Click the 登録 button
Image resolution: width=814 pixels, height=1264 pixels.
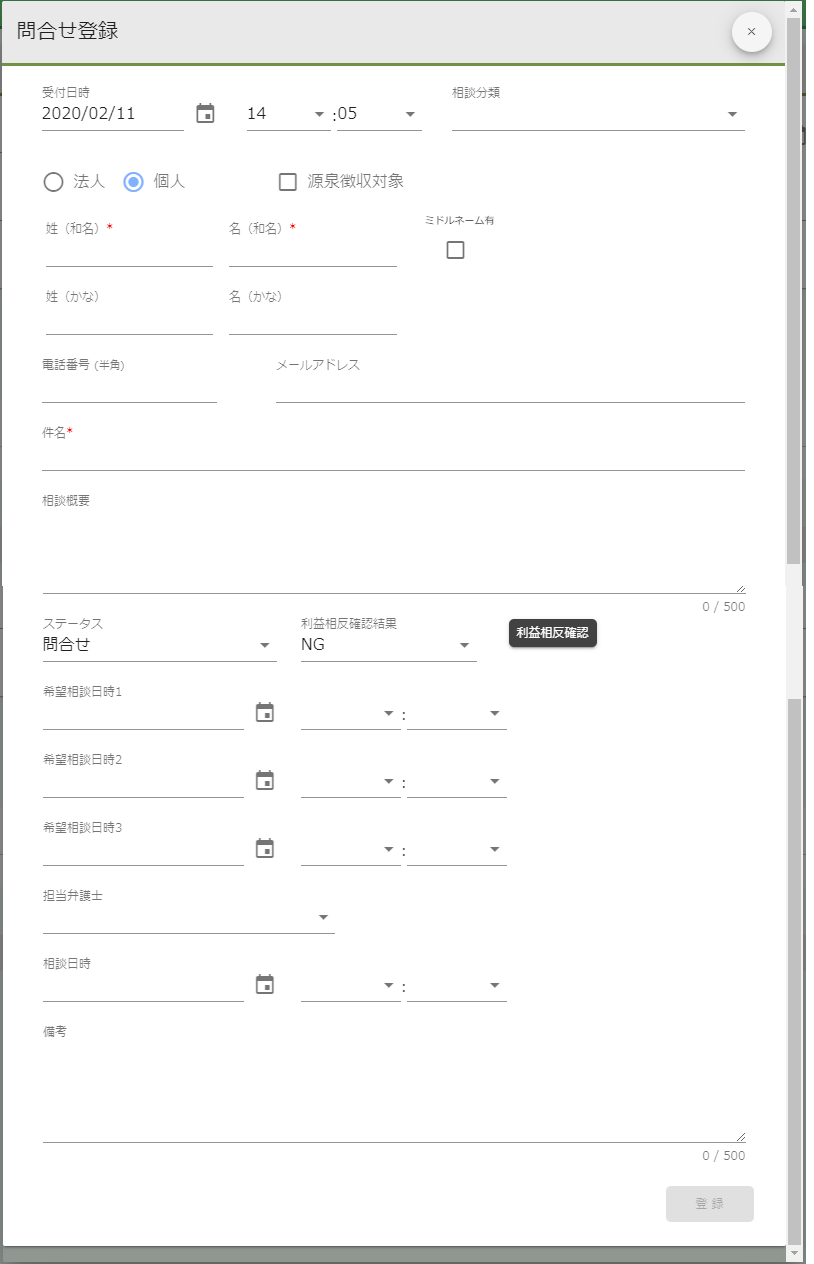tap(709, 1204)
